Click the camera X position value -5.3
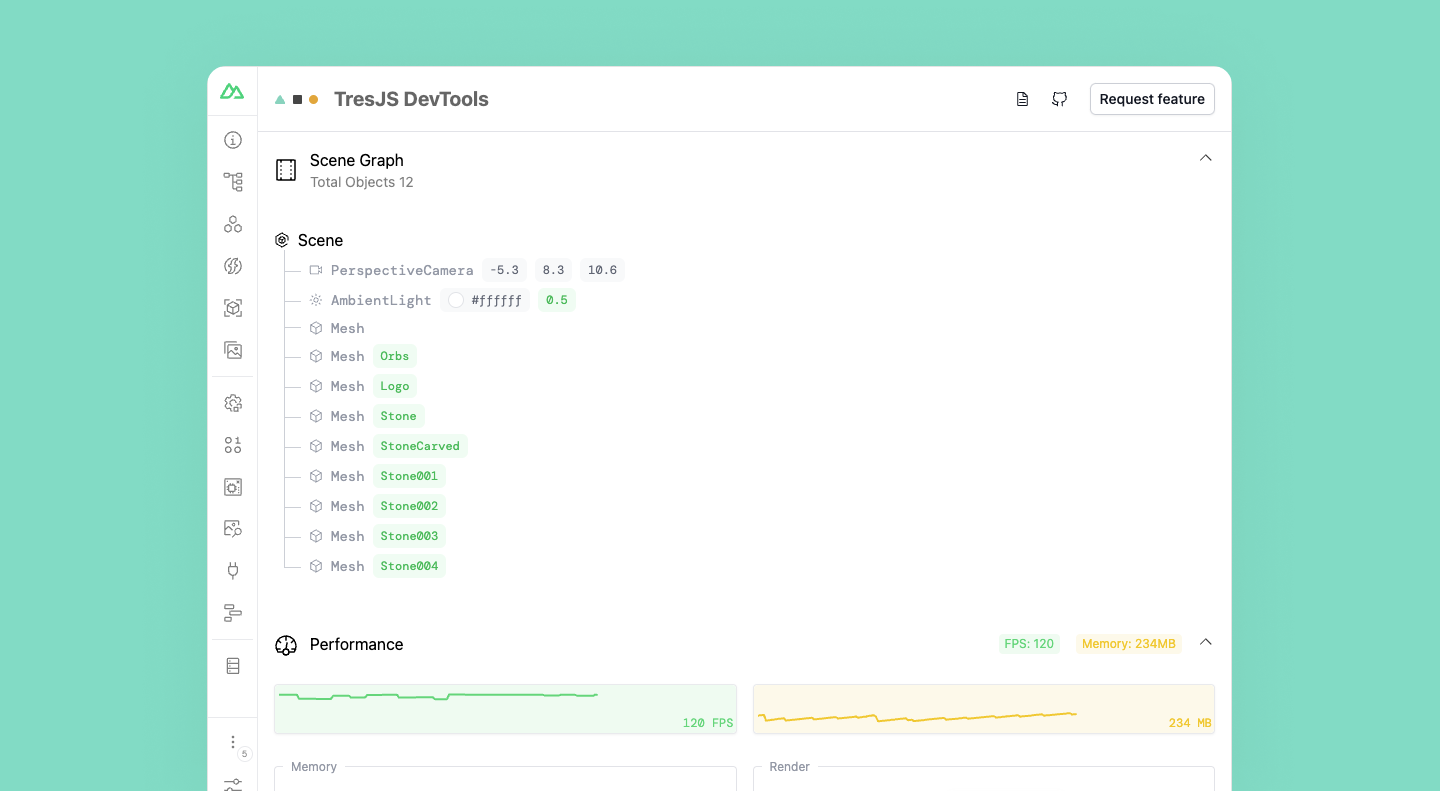 pyautogui.click(x=504, y=270)
